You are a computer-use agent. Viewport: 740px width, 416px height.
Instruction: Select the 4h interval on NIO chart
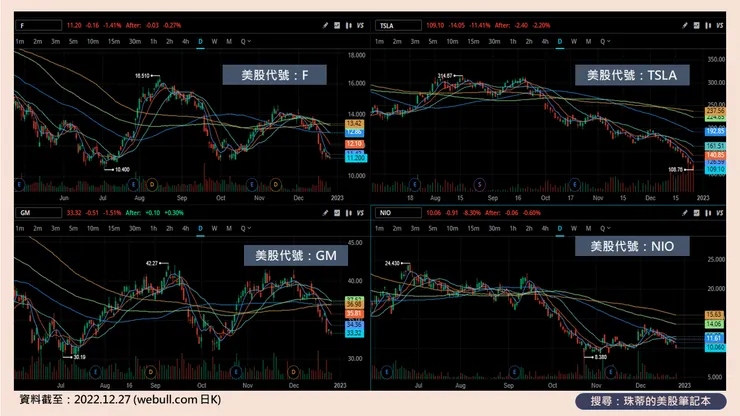(545, 229)
